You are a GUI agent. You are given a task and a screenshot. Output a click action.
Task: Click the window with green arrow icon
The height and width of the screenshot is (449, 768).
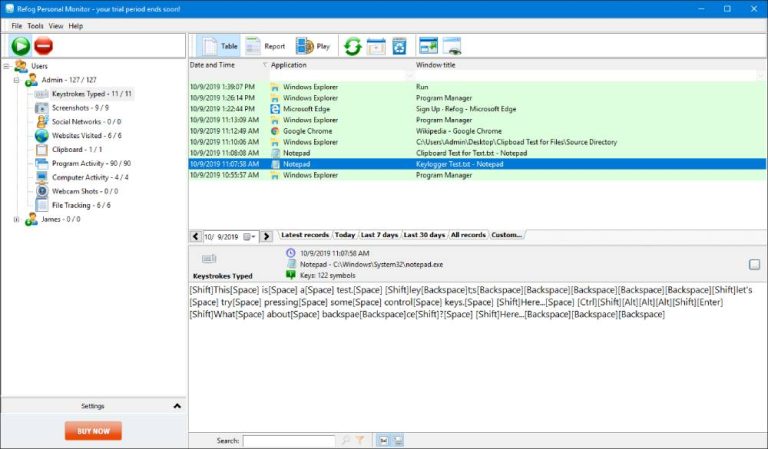429,46
